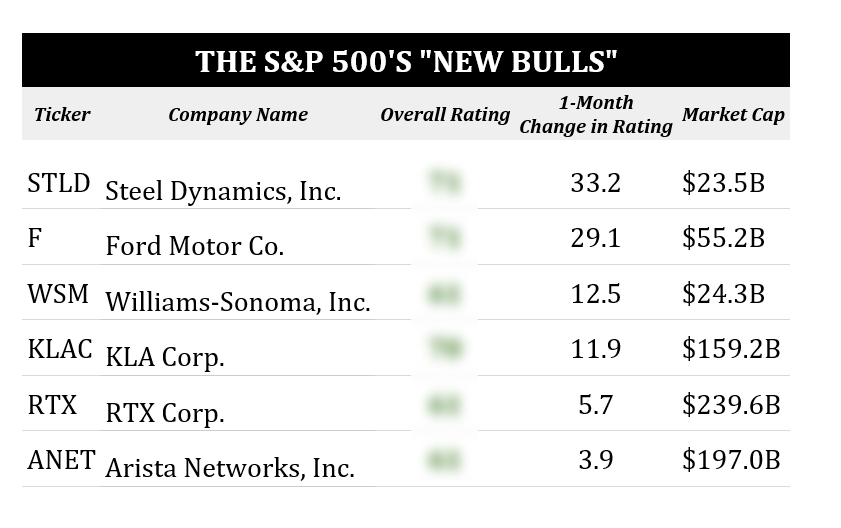Click the Company Name column header

pos(238,115)
